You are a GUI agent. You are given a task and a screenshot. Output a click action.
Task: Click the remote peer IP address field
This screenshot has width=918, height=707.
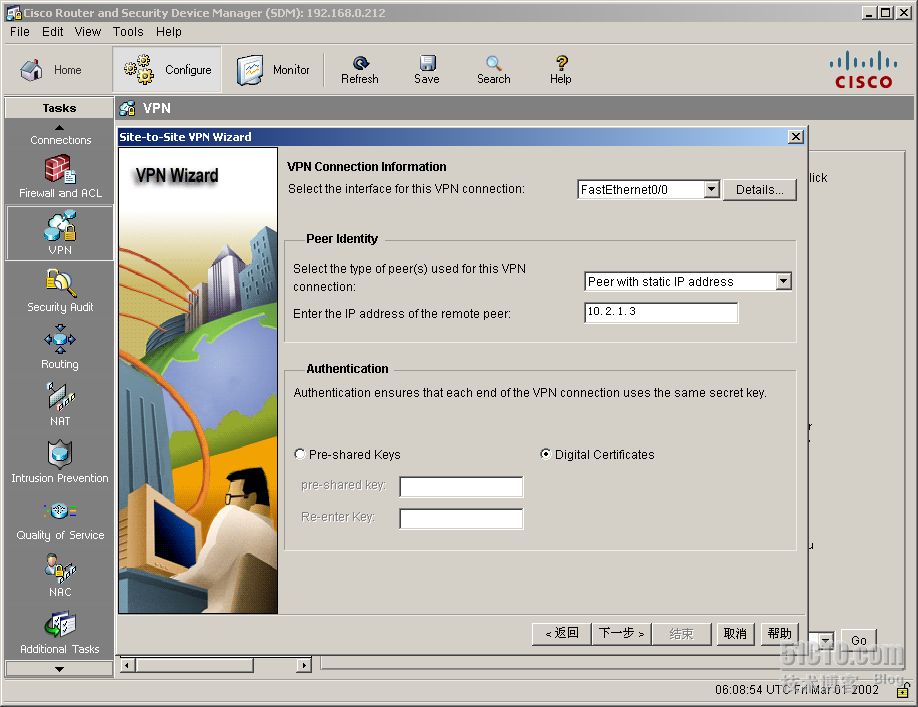661,313
